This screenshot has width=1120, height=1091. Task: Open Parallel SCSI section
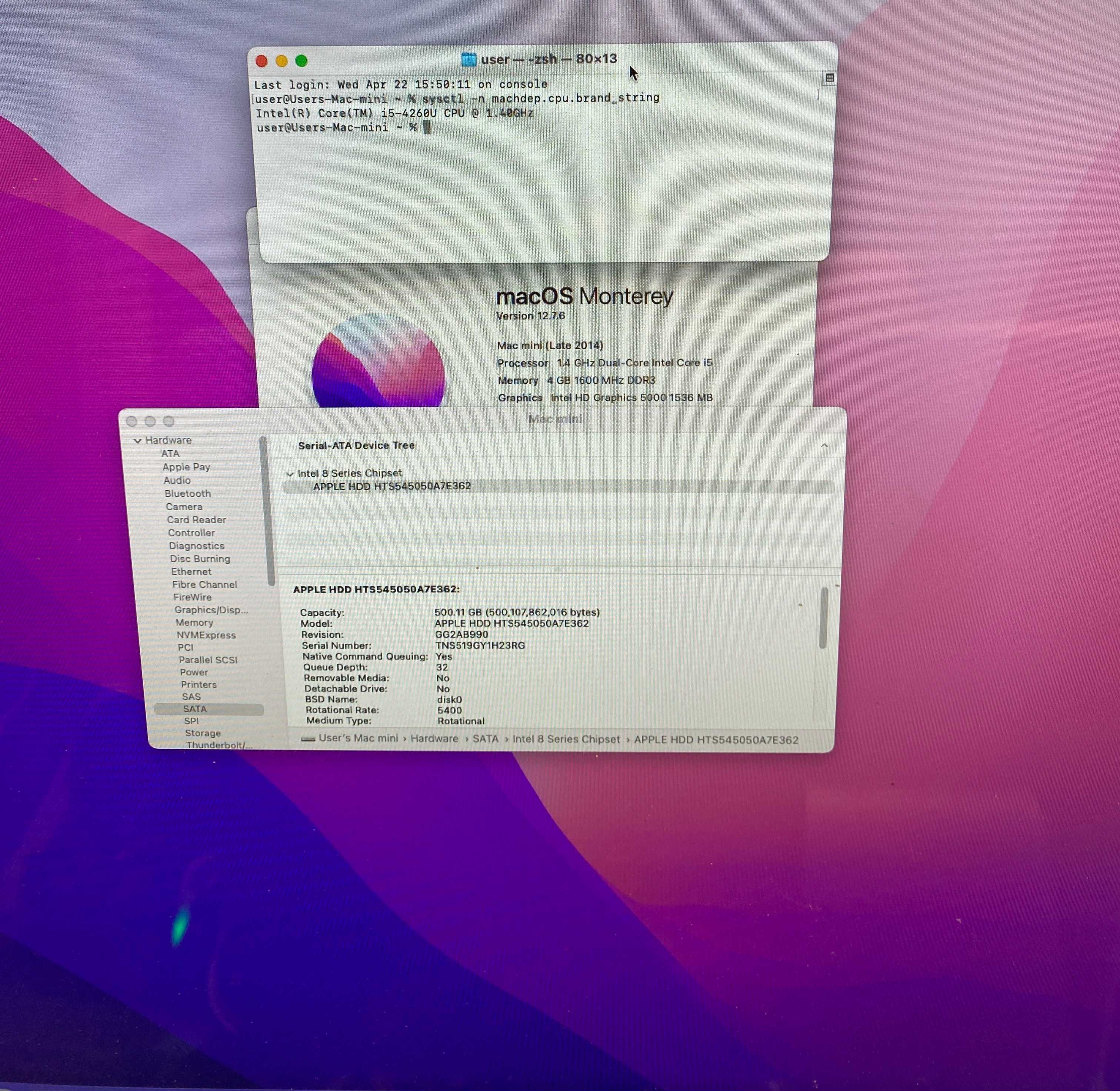click(x=208, y=660)
